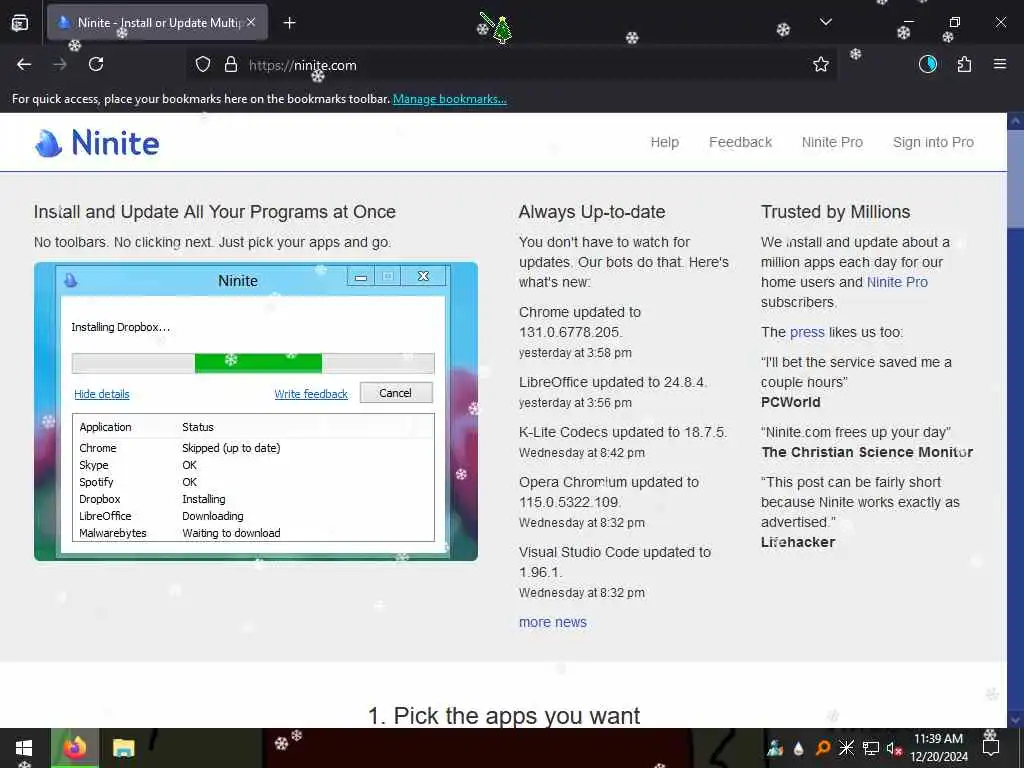The image size is (1024, 768).
Task: Open tracking protection shield icon
Action: pyautogui.click(x=203, y=65)
